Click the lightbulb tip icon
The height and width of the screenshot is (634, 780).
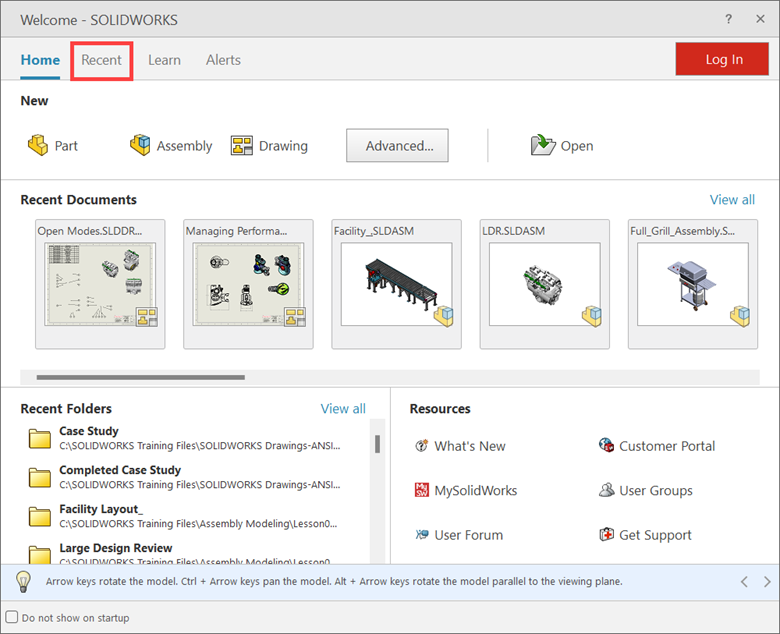point(23,581)
